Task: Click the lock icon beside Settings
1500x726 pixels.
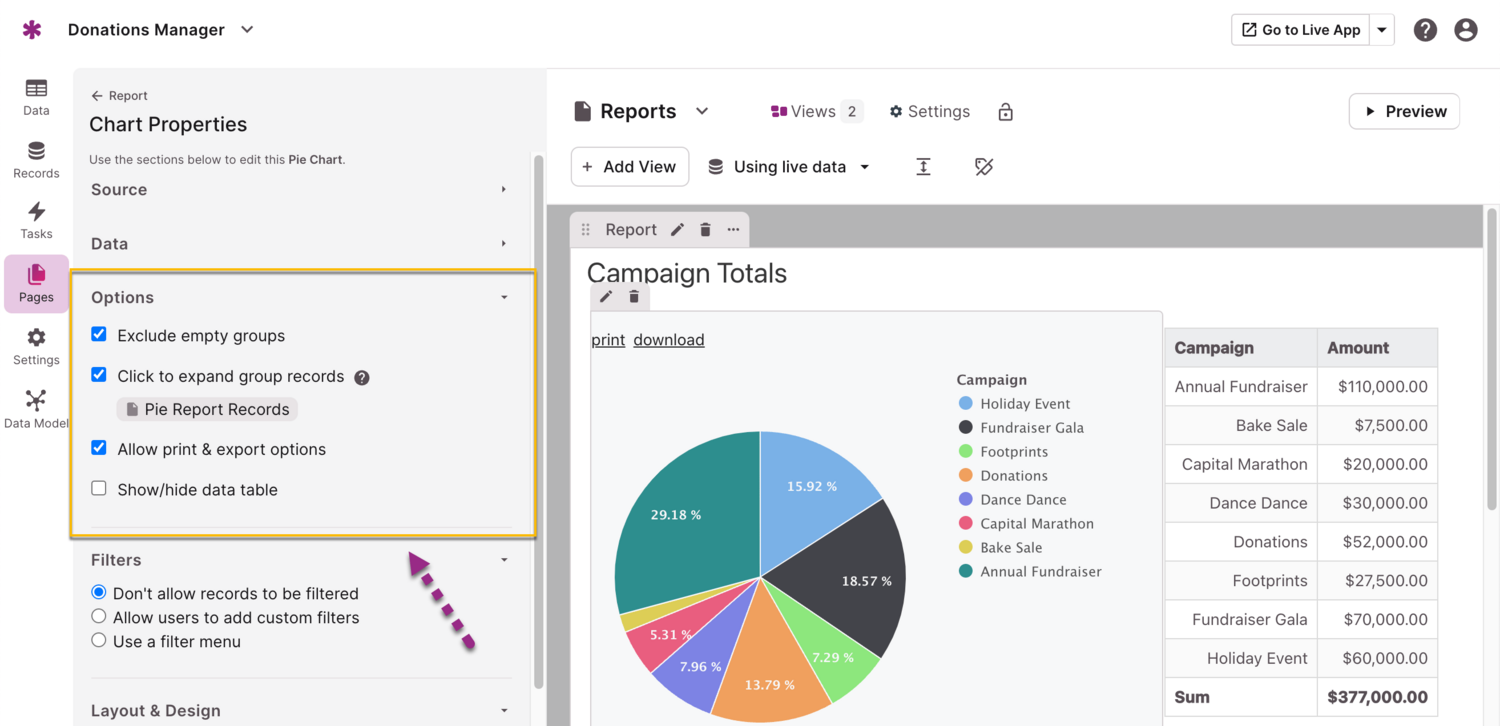Action: [1006, 112]
